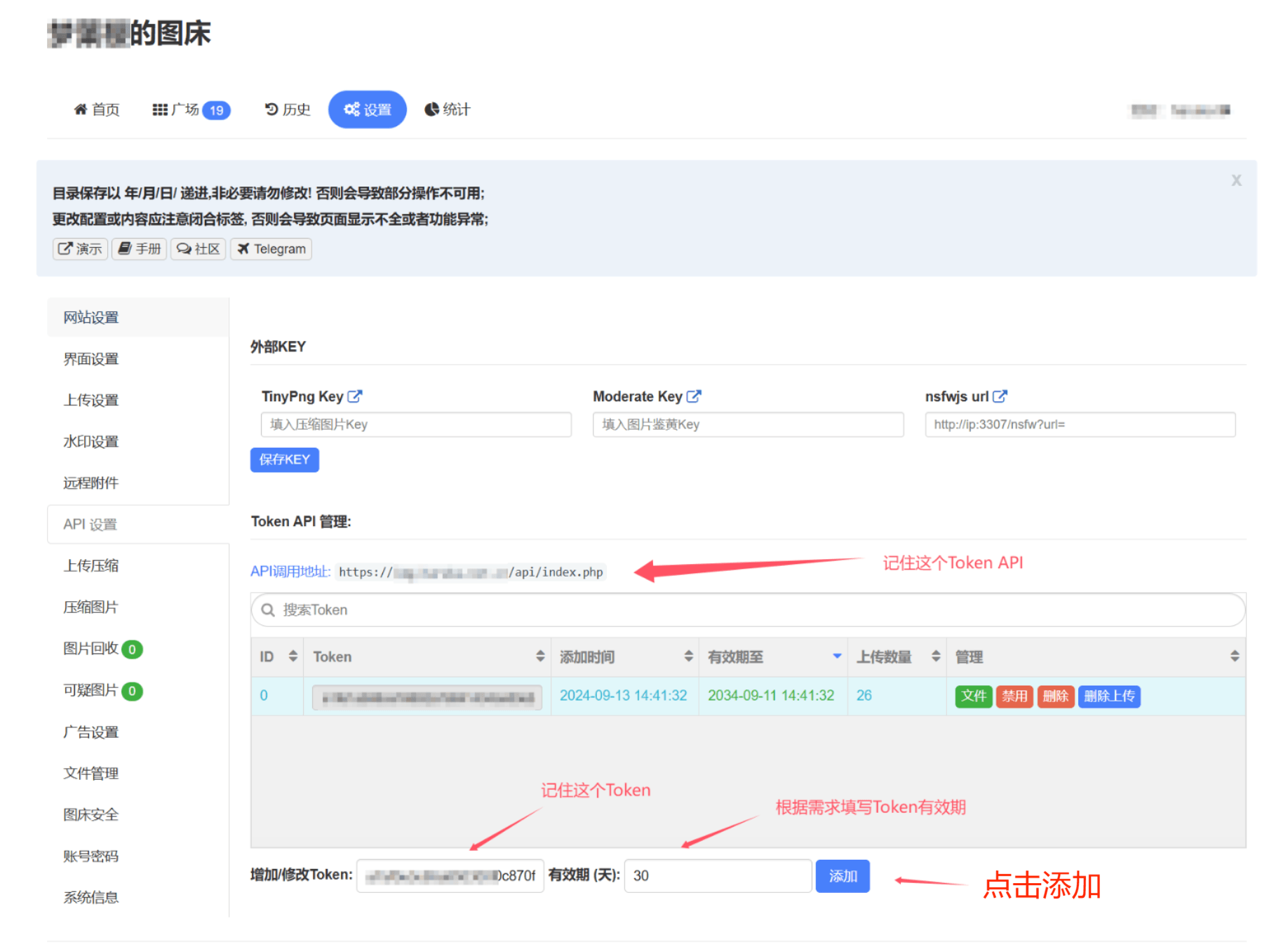Focus the 搜索Token search box

tap(748, 610)
